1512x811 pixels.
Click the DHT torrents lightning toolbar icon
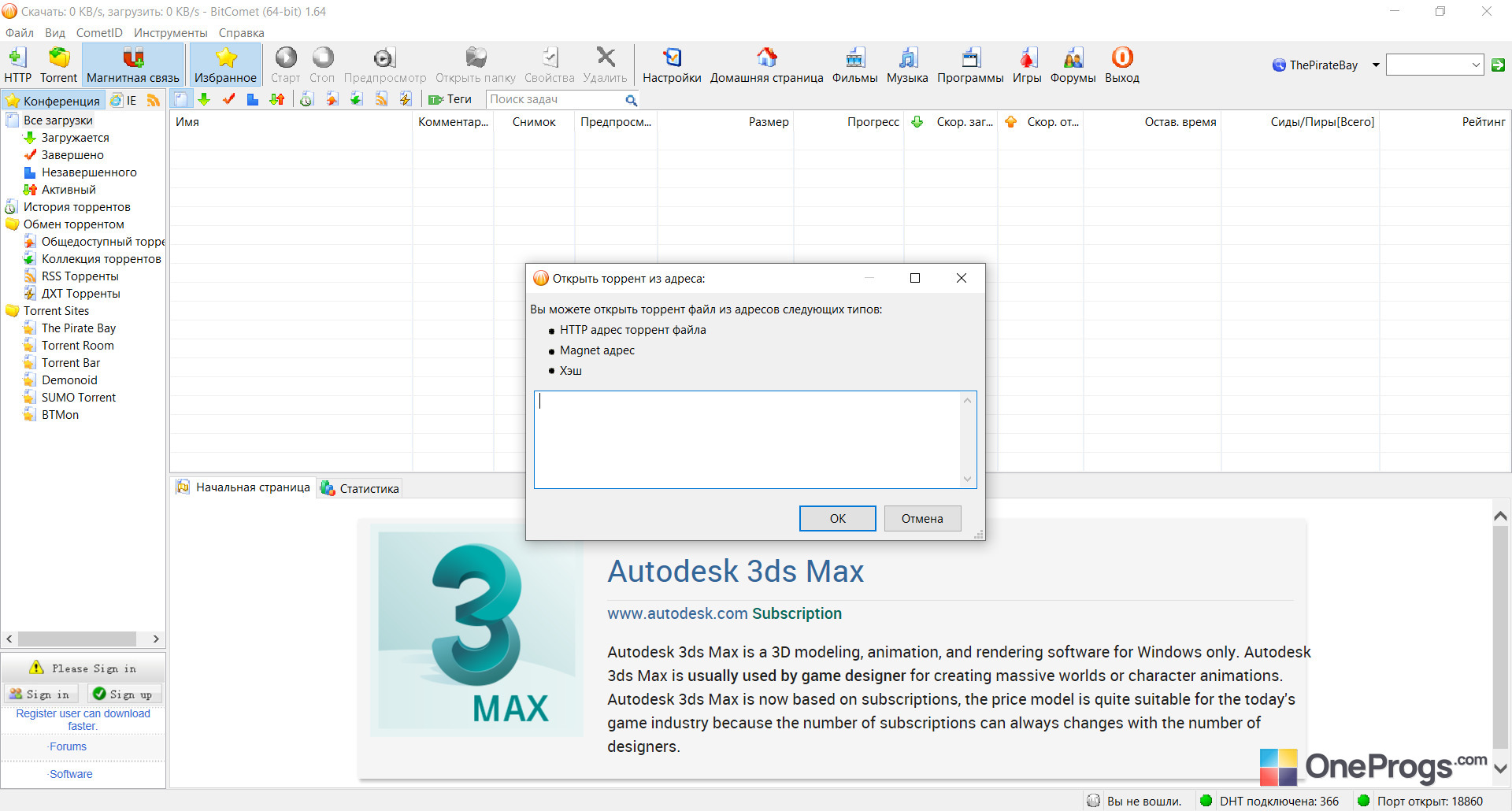click(406, 99)
